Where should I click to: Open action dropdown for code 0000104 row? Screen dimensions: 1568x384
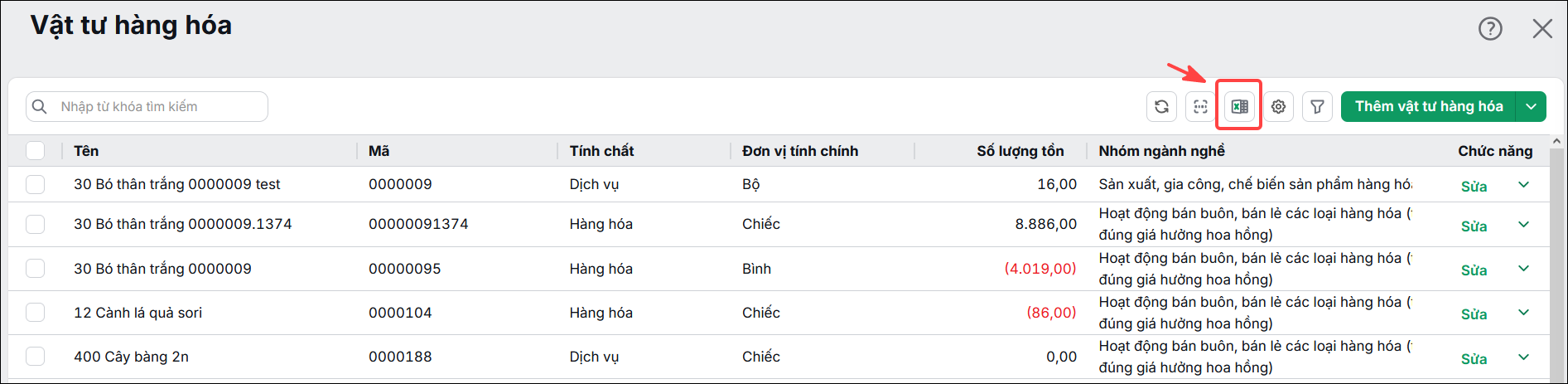point(1523,313)
